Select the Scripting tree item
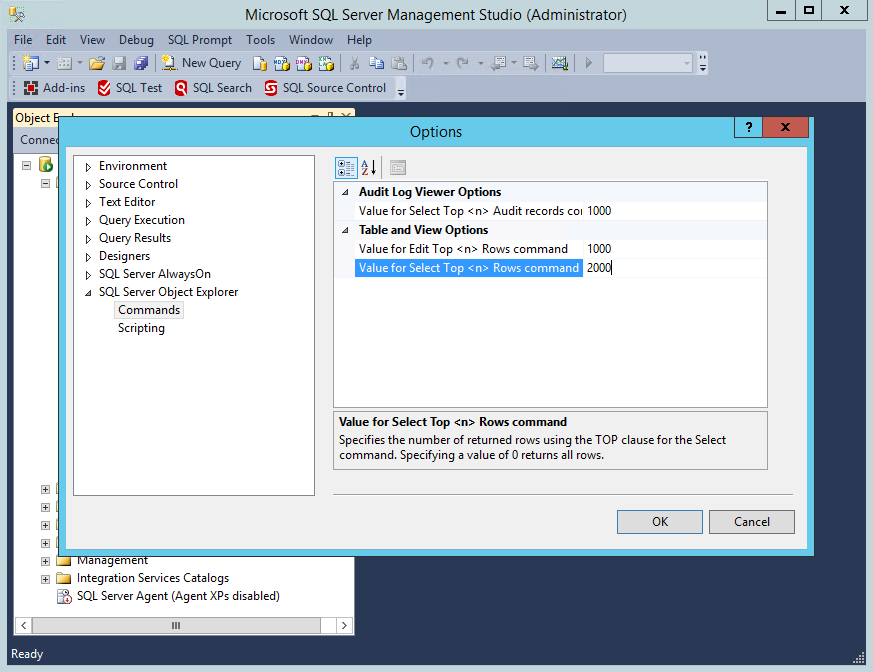The height and width of the screenshot is (672, 873). click(141, 328)
